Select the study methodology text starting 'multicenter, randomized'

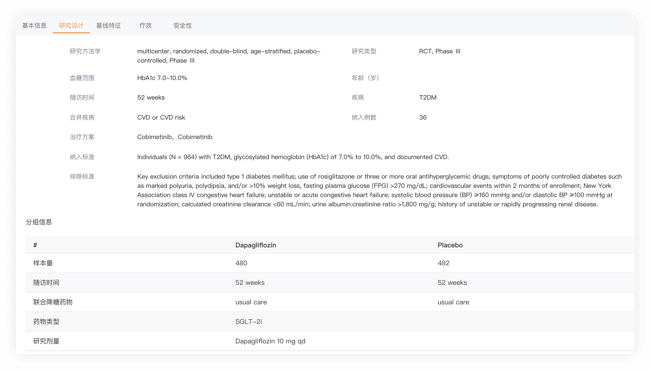click(x=228, y=56)
